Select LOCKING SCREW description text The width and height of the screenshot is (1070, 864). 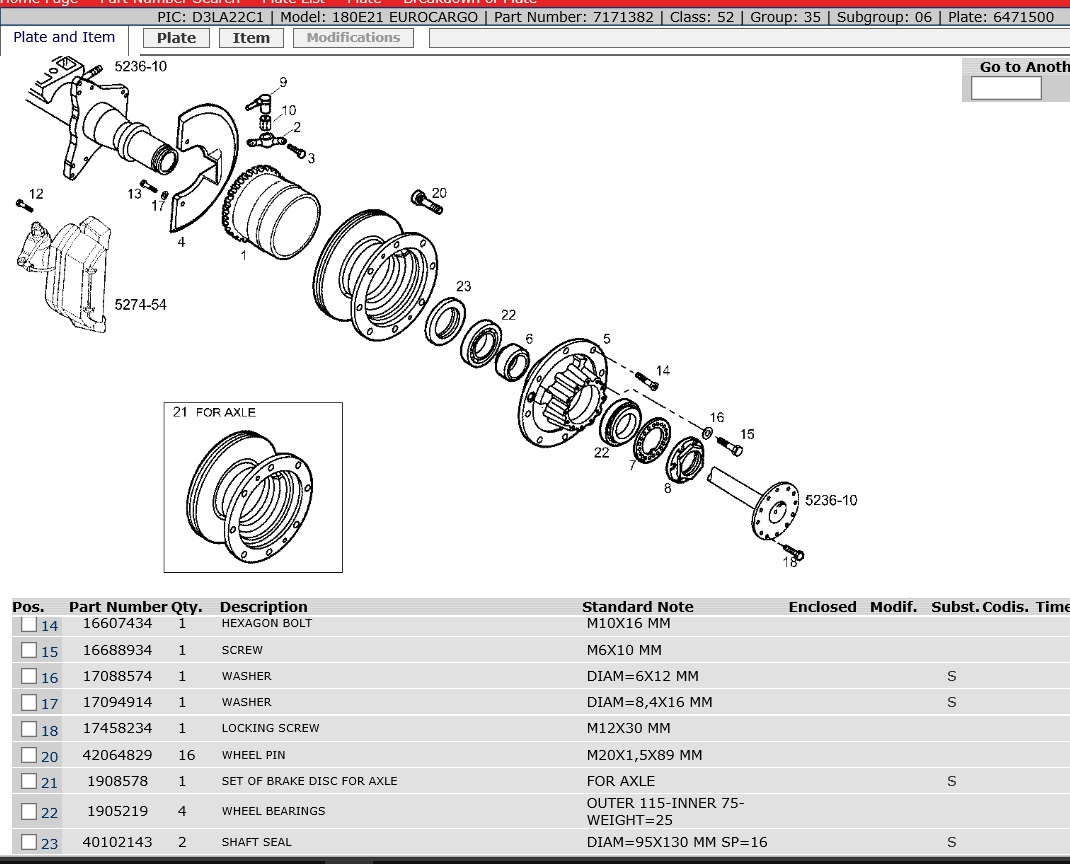coord(270,728)
